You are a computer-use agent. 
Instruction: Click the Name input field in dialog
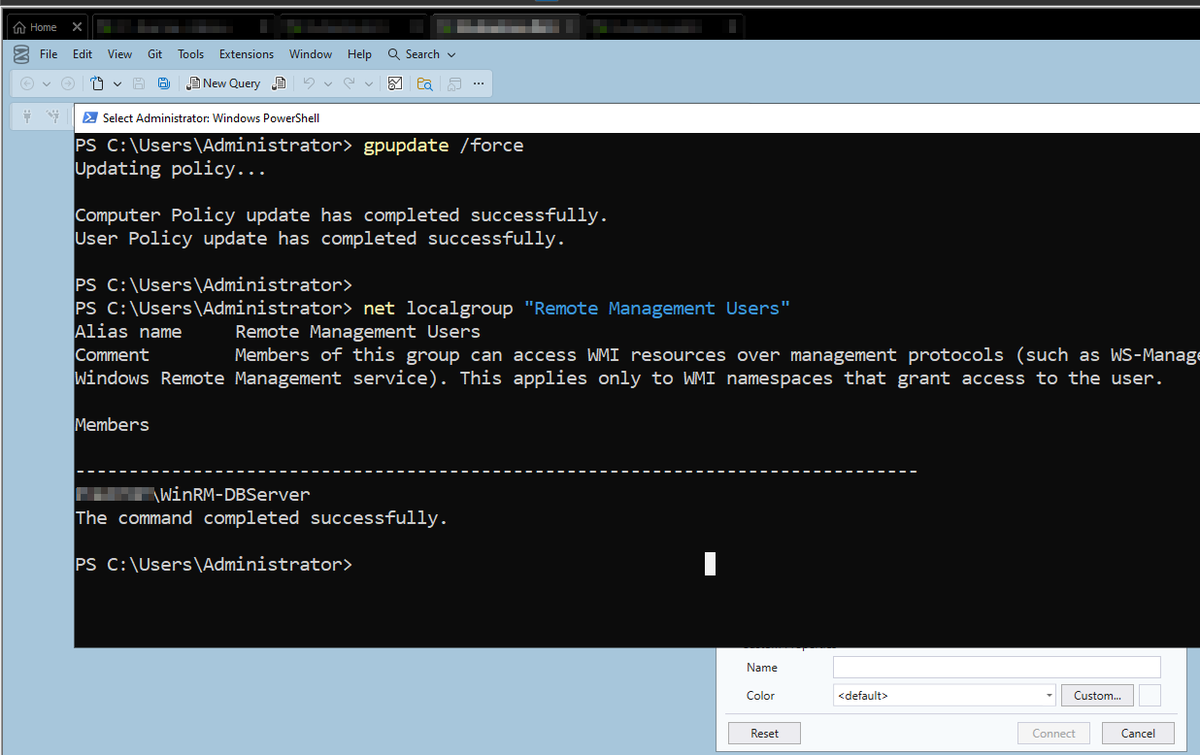996,667
